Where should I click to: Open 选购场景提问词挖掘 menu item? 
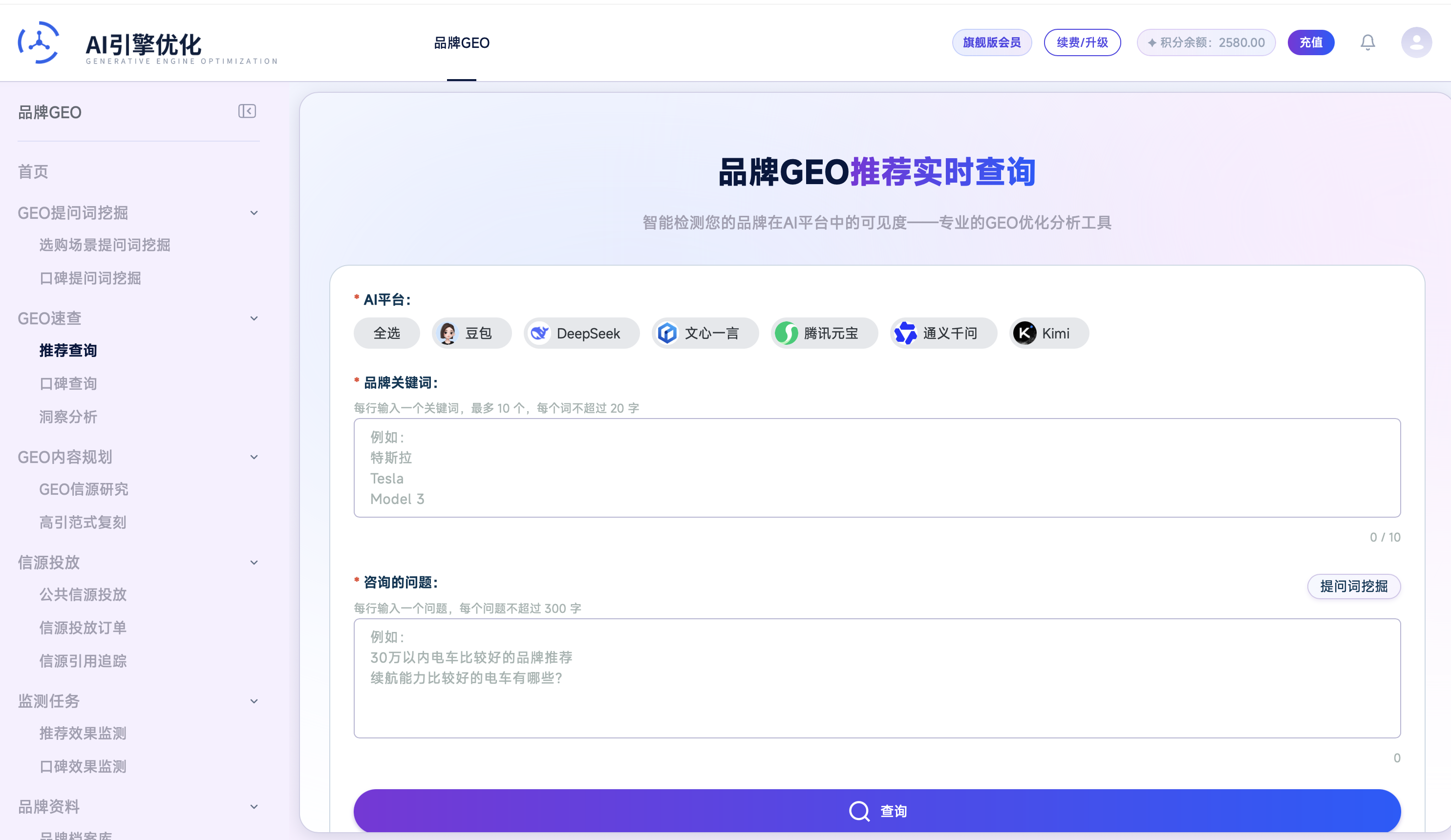click(x=105, y=245)
